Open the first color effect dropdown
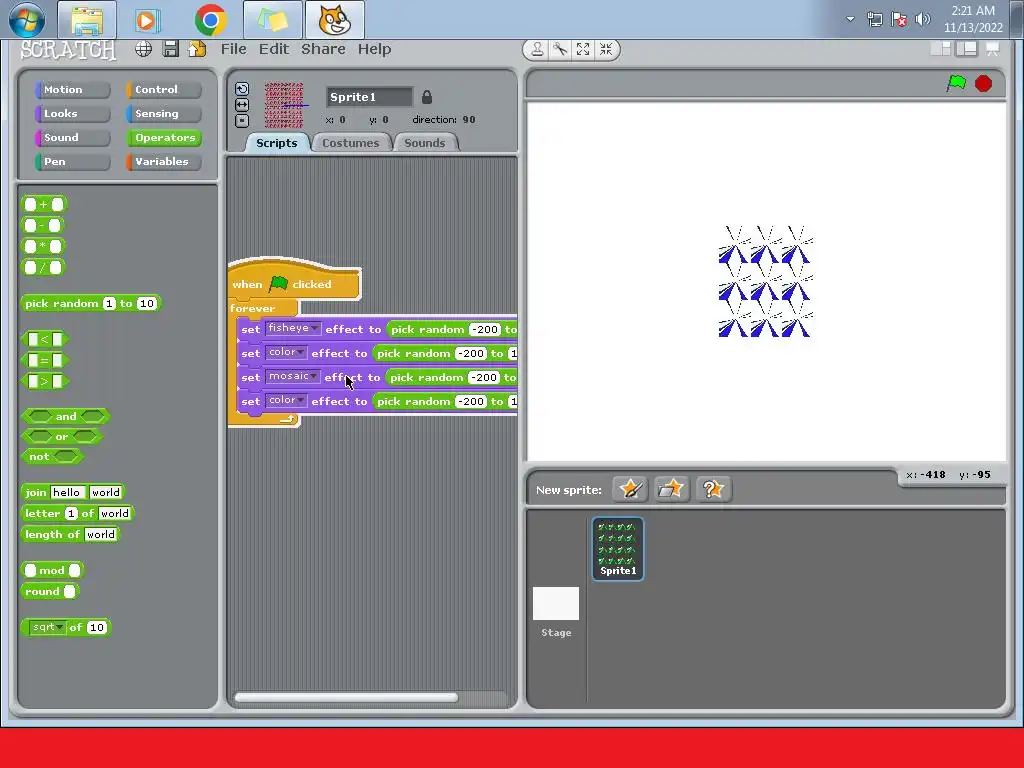Image resolution: width=1024 pixels, height=768 pixels. [x=286, y=353]
